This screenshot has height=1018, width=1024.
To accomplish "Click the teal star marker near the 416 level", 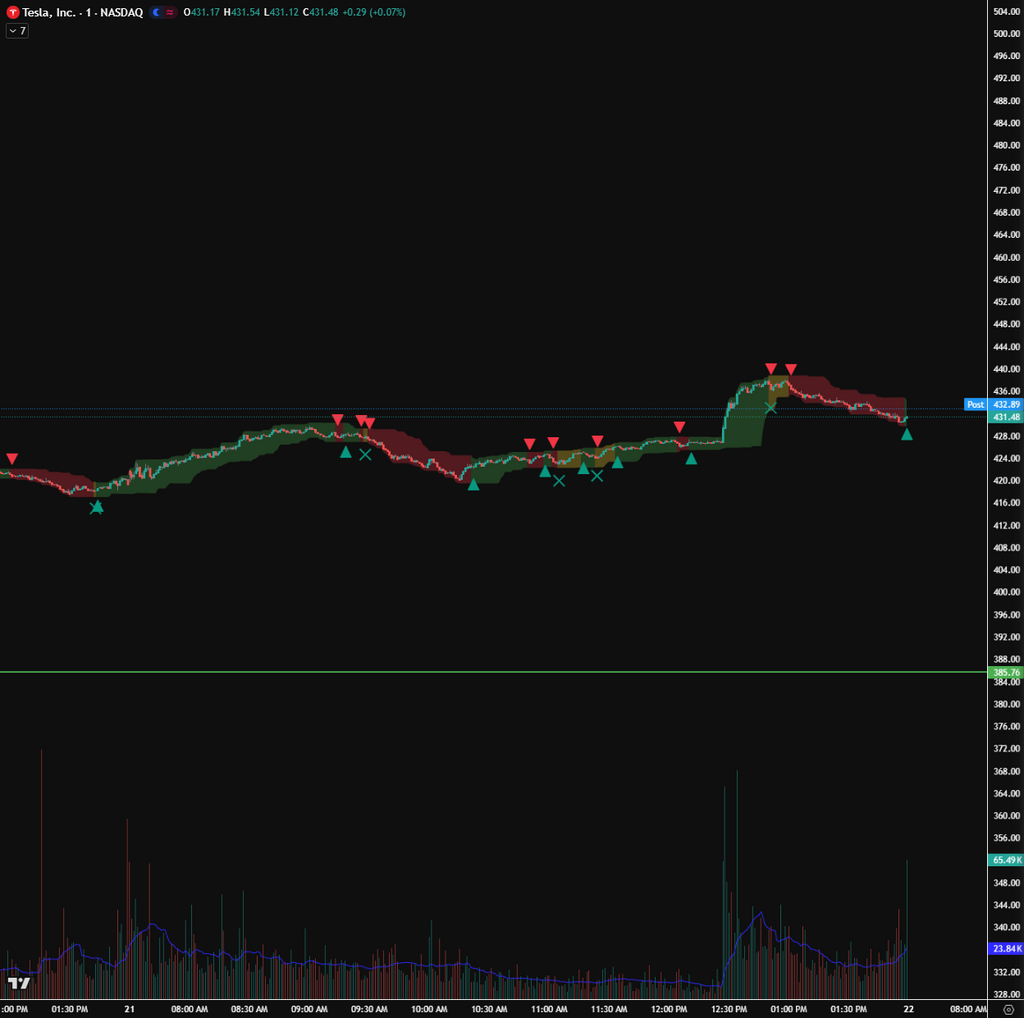I will point(97,507).
